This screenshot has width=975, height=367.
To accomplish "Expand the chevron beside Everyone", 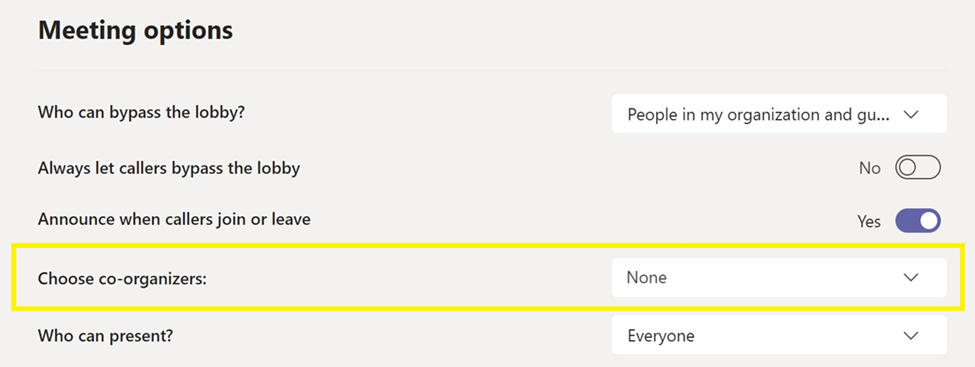I will [910, 336].
